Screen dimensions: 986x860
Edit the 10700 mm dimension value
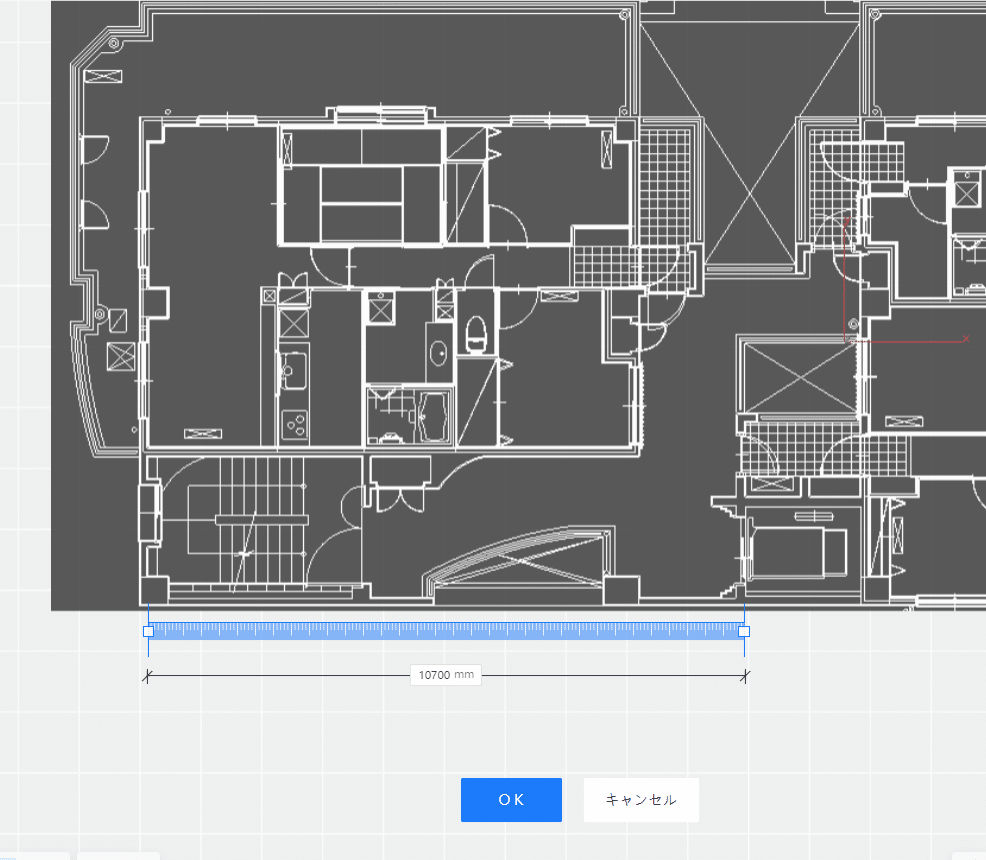[x=446, y=675]
